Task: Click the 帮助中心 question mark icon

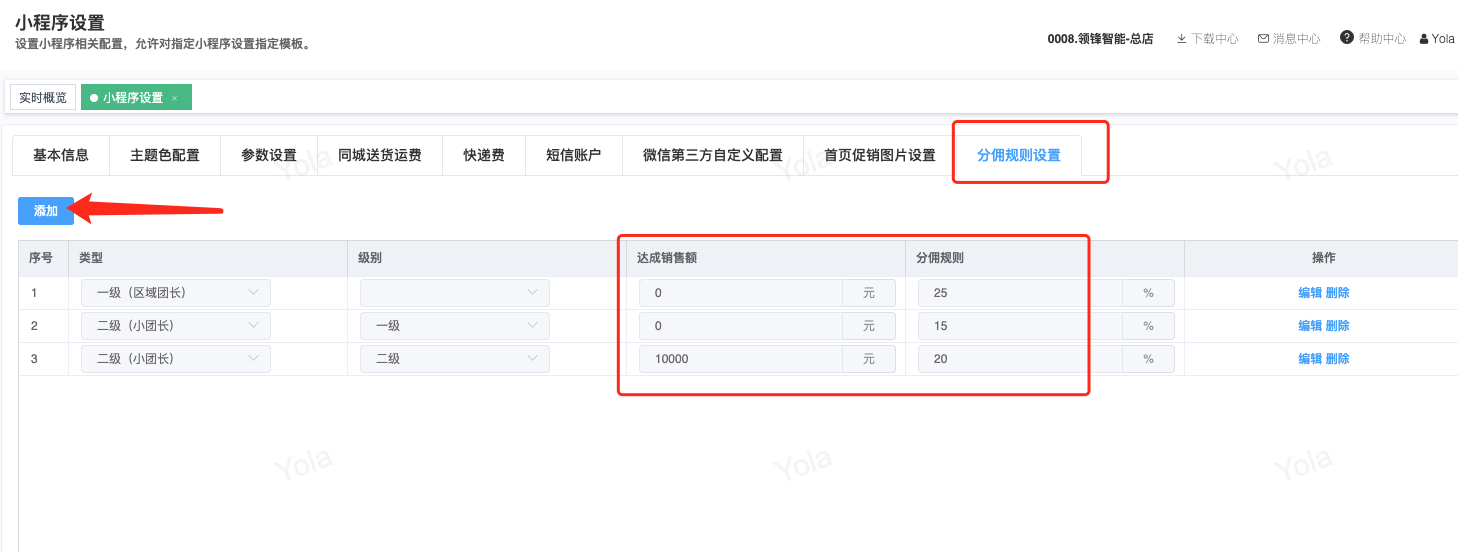Action: pos(1347,38)
